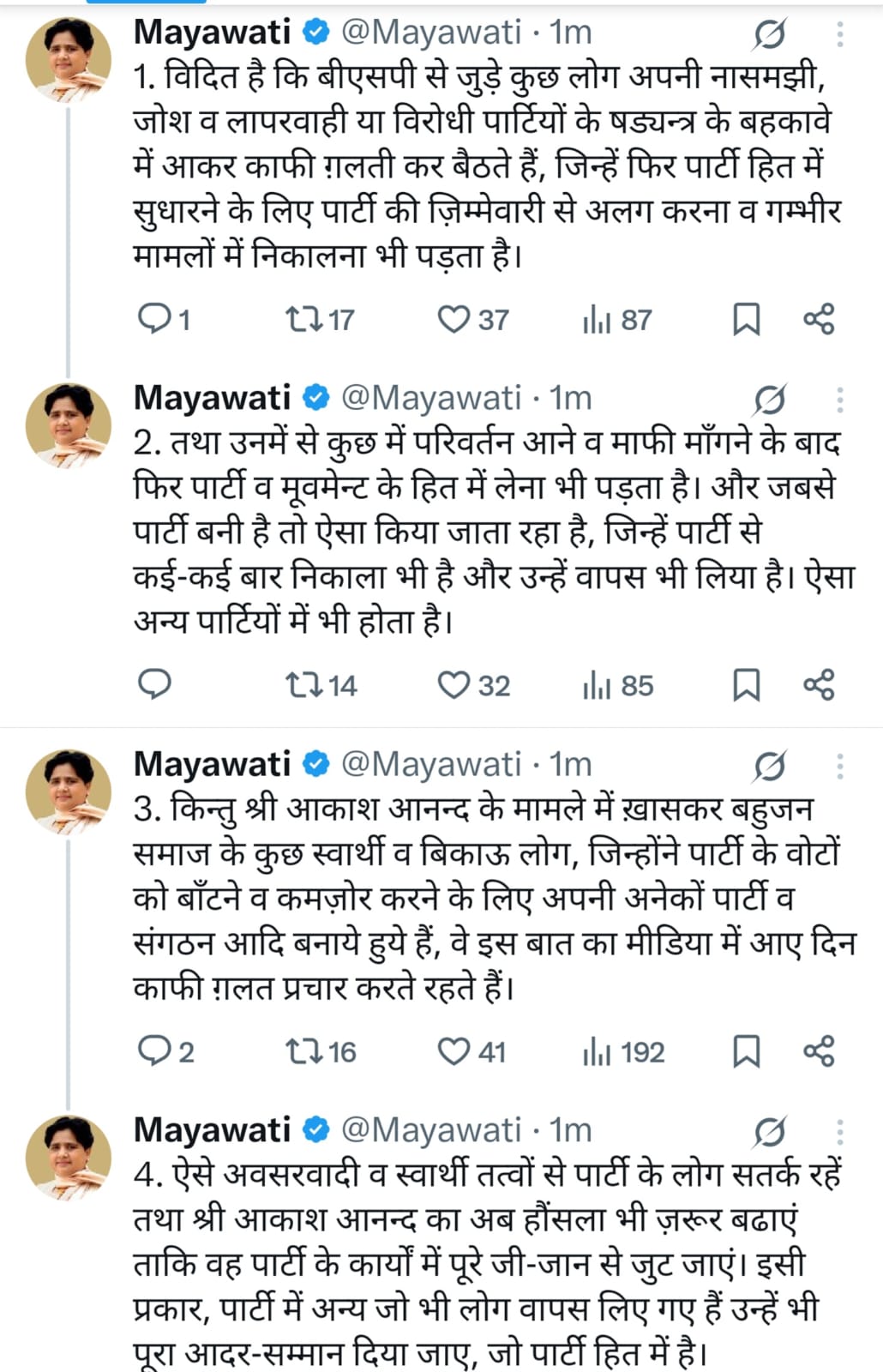Open more options menu on third tweet
Viewport: 883px width, 1372px height.
[840, 766]
